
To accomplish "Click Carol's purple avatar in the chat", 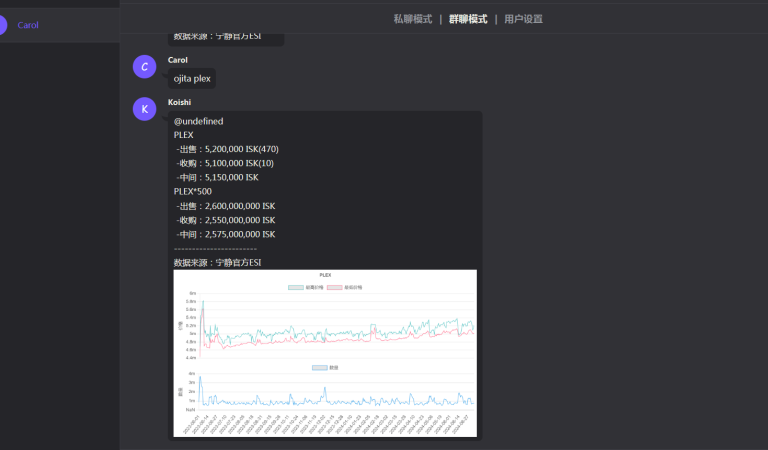I will click(x=145, y=67).
